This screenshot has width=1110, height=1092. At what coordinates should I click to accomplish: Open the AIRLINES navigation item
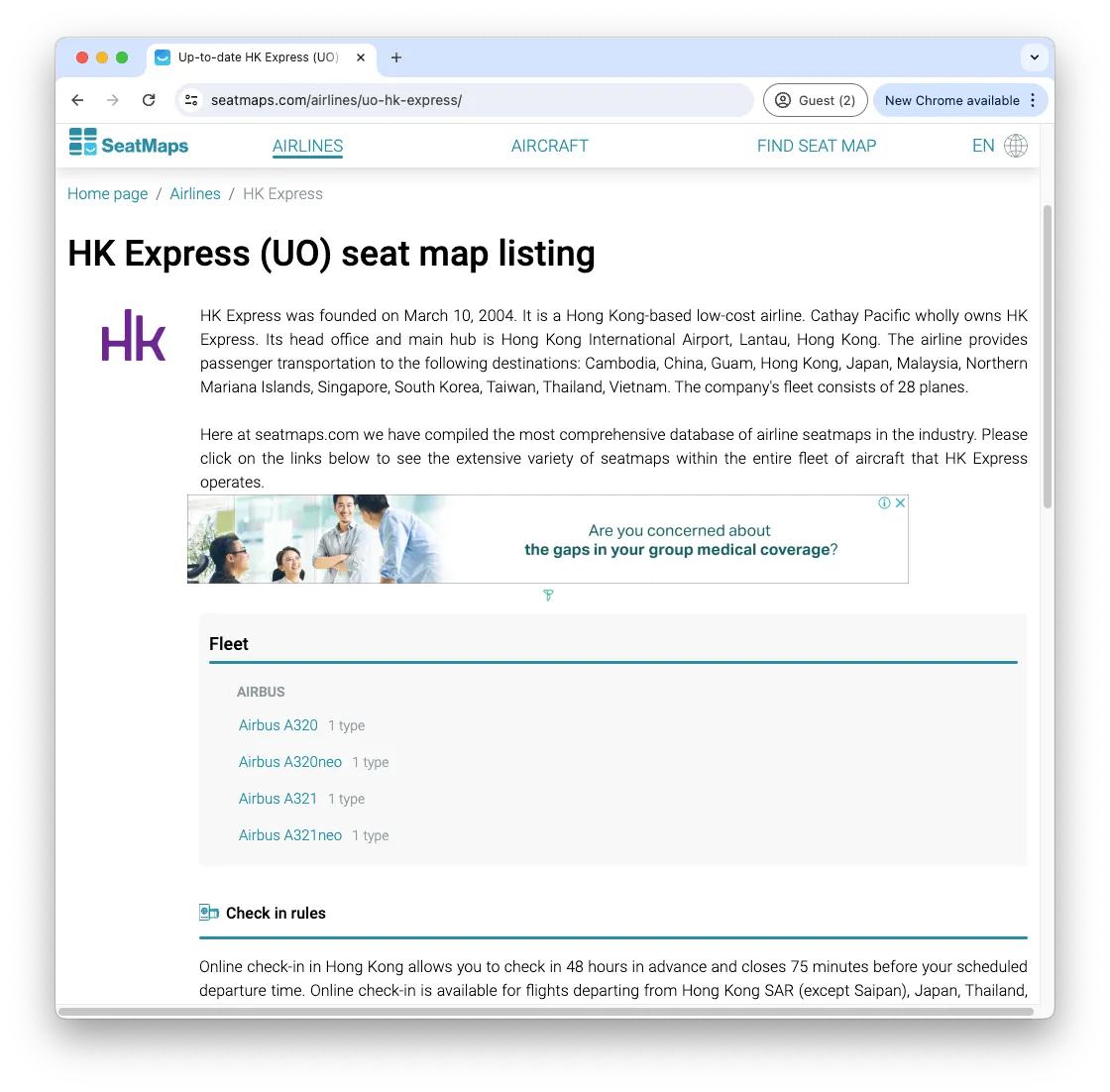pyautogui.click(x=307, y=146)
